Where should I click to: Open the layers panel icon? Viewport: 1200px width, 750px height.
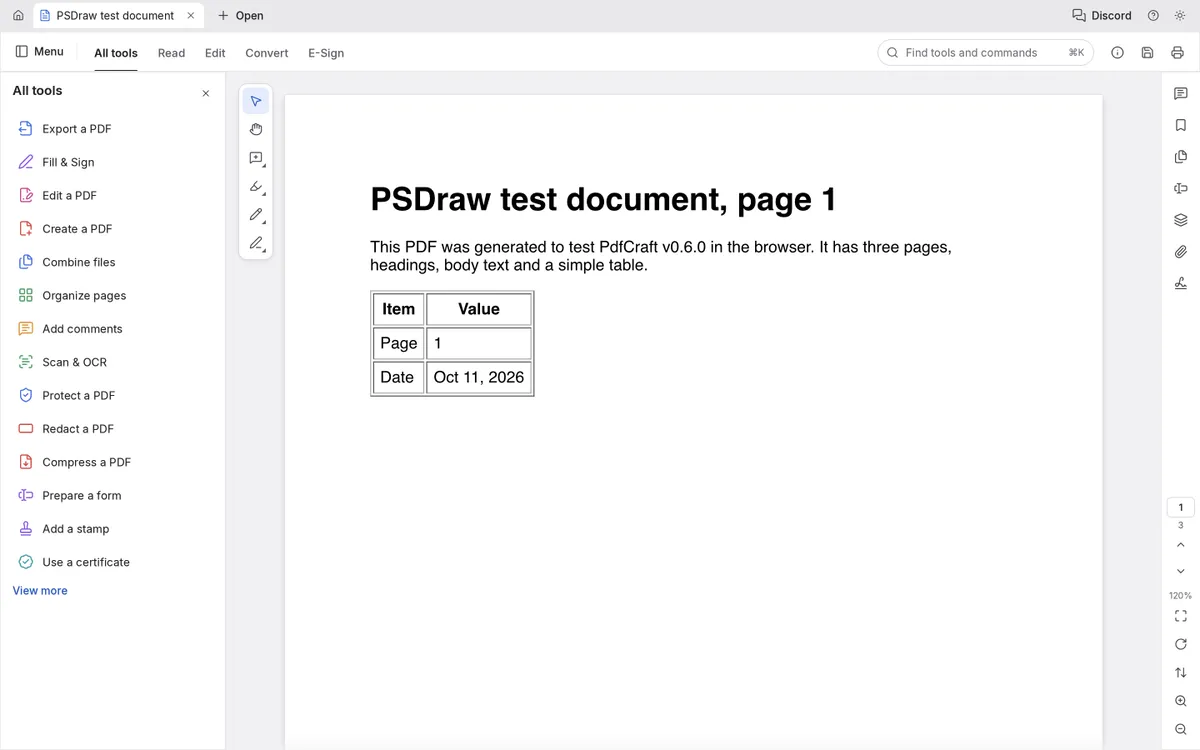[x=1181, y=220]
